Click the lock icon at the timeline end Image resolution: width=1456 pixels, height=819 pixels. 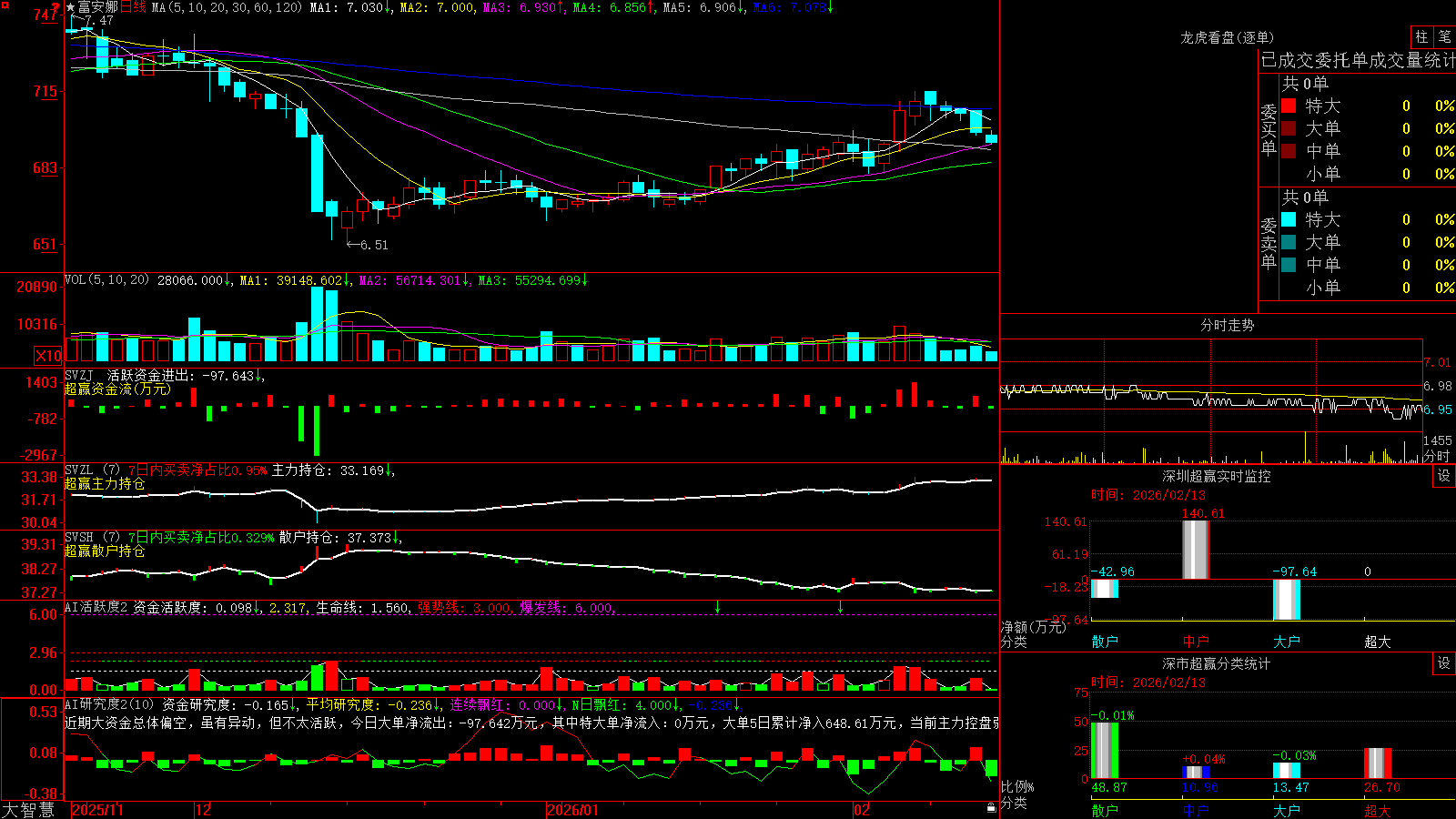pos(992,808)
